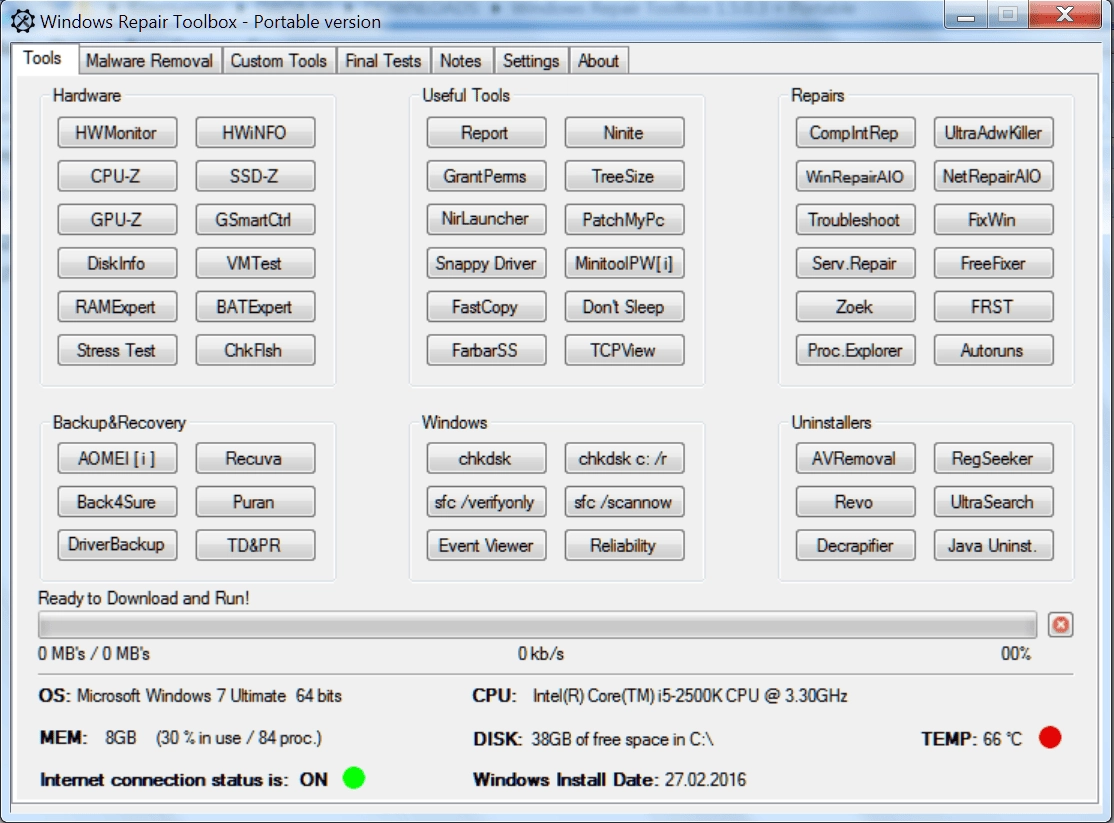Switch to the Malware Removal tab
The height and width of the screenshot is (823, 1114).
(x=149, y=61)
